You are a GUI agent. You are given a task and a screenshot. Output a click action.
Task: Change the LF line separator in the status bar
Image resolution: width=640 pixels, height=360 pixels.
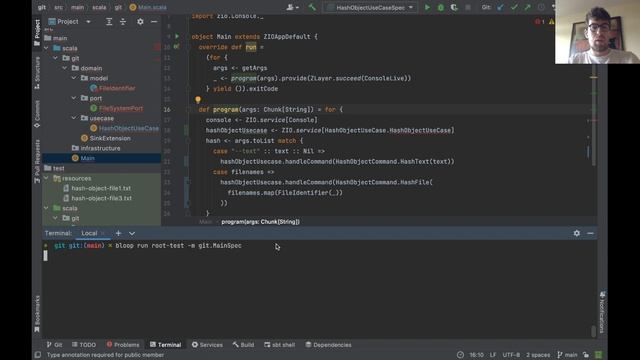tap(493, 355)
